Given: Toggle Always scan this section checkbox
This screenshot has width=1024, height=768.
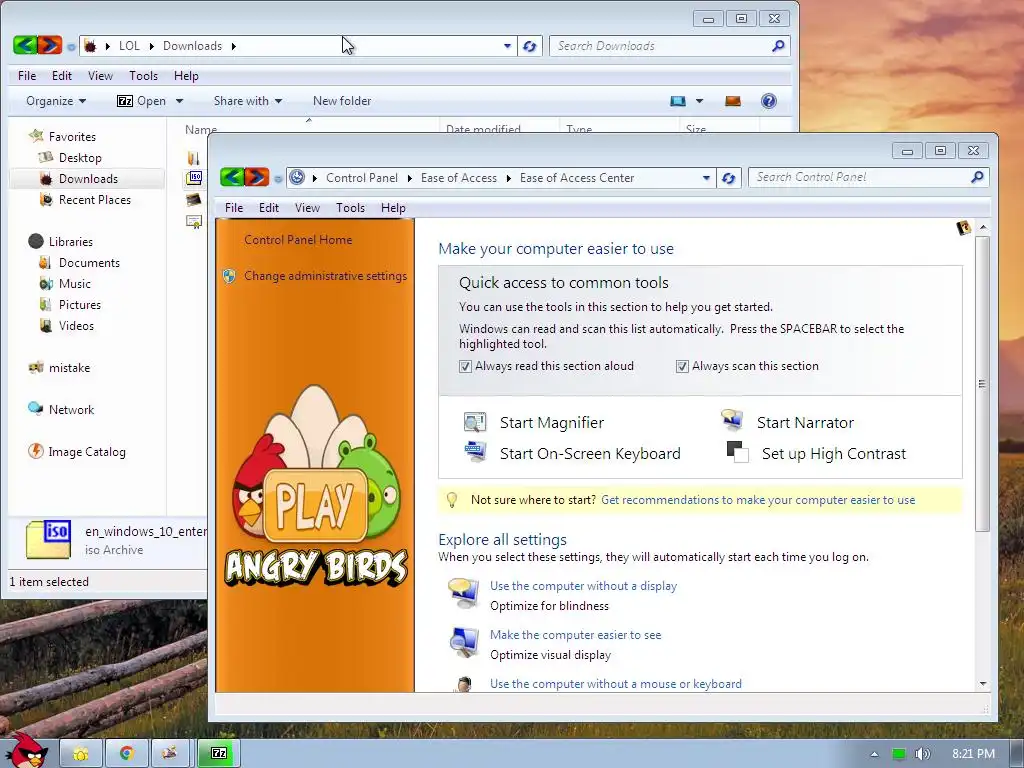Looking at the screenshot, I should (x=682, y=366).
